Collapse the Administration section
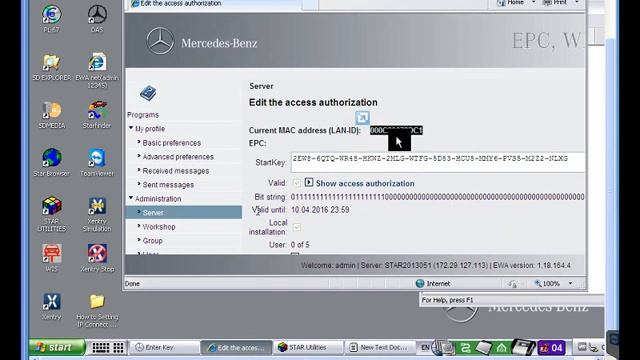 (x=131, y=198)
